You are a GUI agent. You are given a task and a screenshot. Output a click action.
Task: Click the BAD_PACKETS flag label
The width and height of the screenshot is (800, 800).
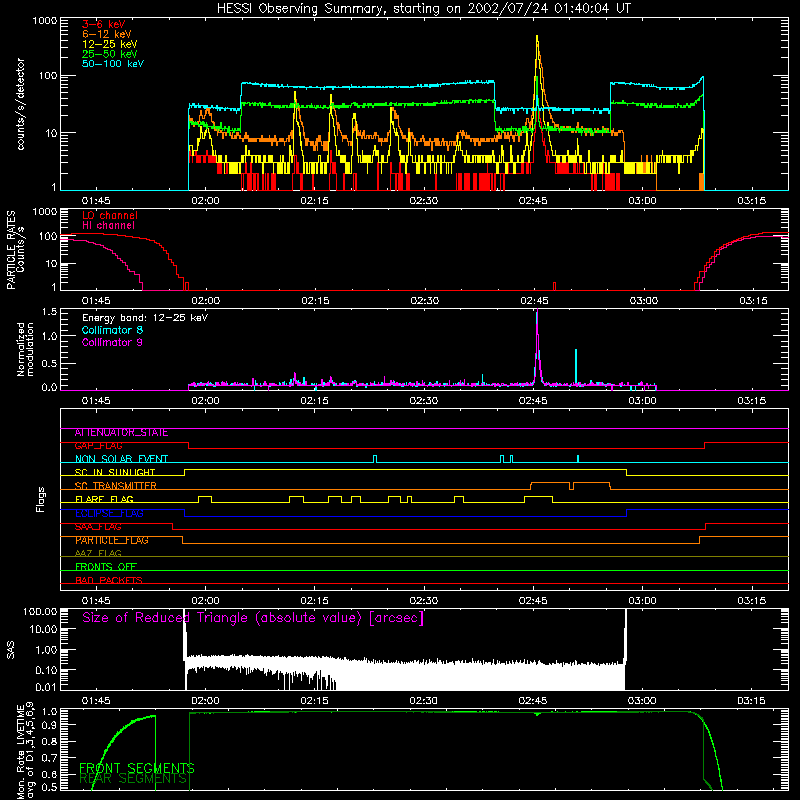click(109, 580)
